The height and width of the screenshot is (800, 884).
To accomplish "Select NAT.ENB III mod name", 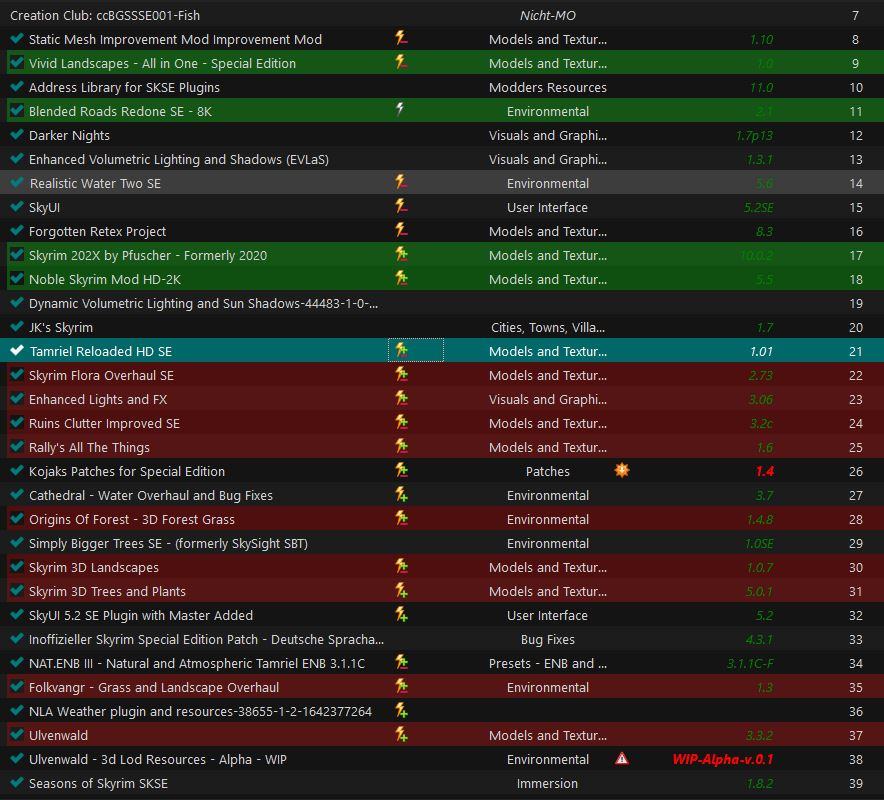I will click(197, 664).
